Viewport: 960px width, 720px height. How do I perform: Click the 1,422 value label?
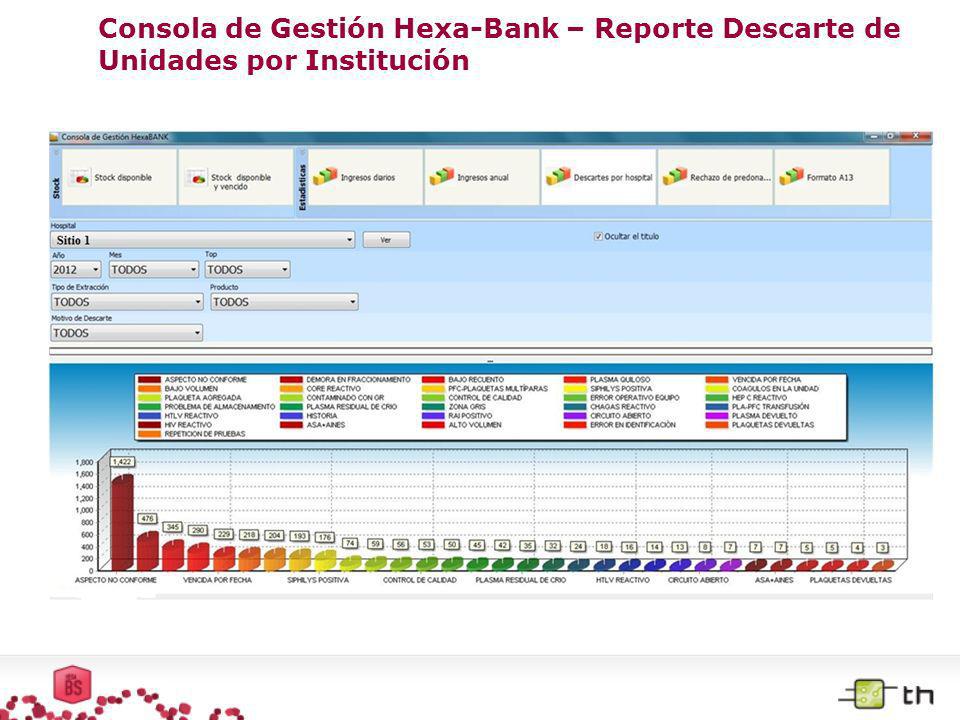pos(122,462)
